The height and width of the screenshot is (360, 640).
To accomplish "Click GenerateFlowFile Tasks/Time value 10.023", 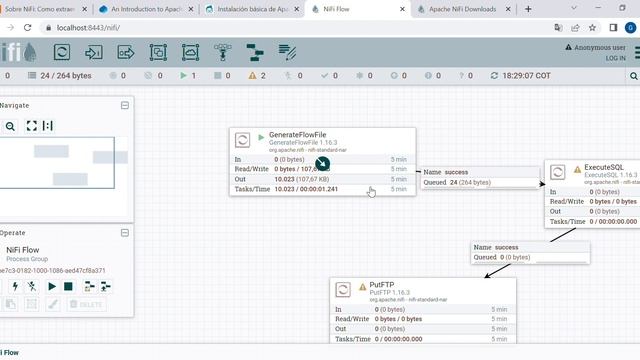I will (x=306, y=189).
